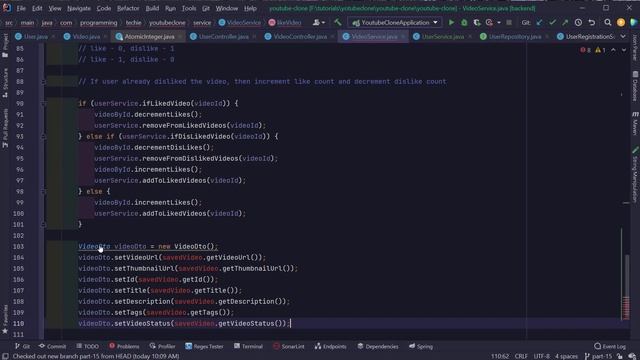Change UTF-8 file encoding in status bar
Screen dimensions: 640x360
coord(542,356)
